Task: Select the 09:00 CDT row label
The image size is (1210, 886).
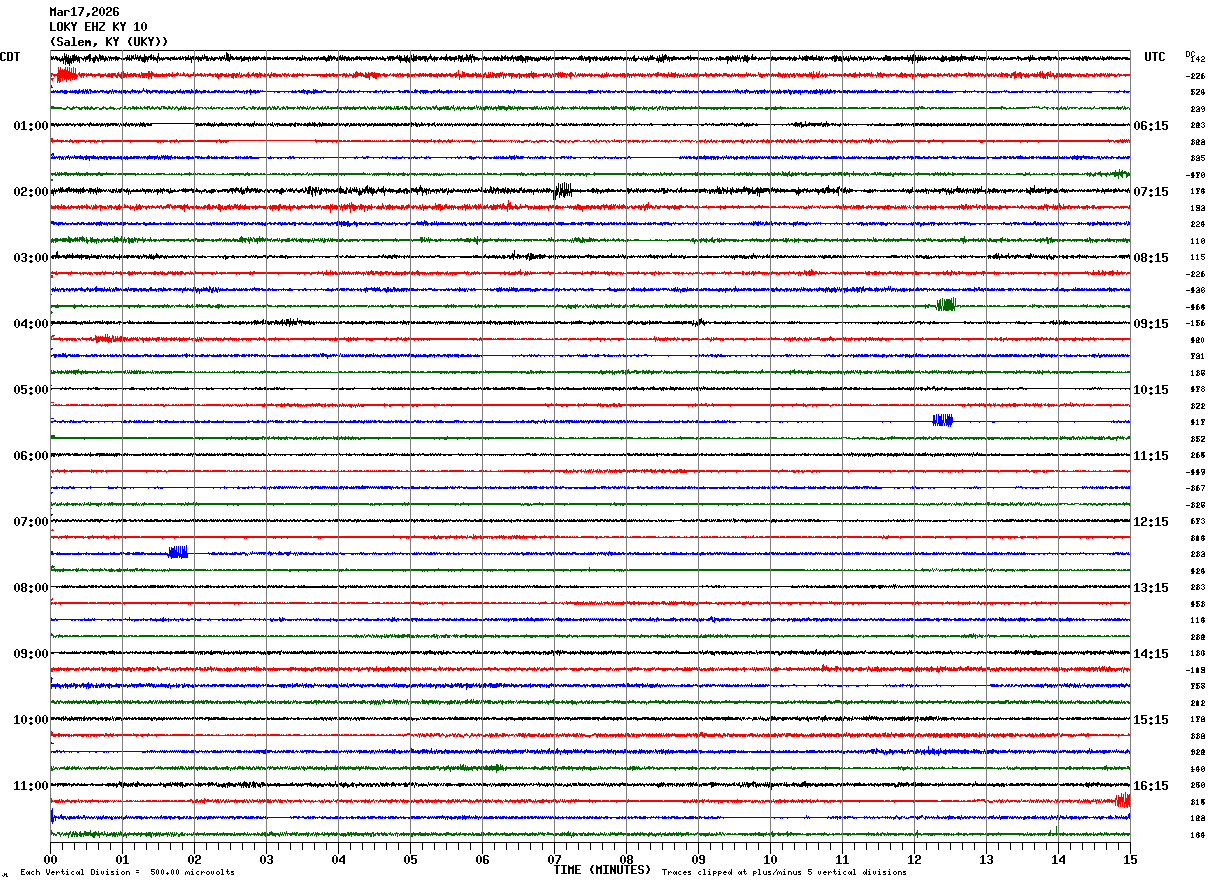Action: (x=31, y=654)
